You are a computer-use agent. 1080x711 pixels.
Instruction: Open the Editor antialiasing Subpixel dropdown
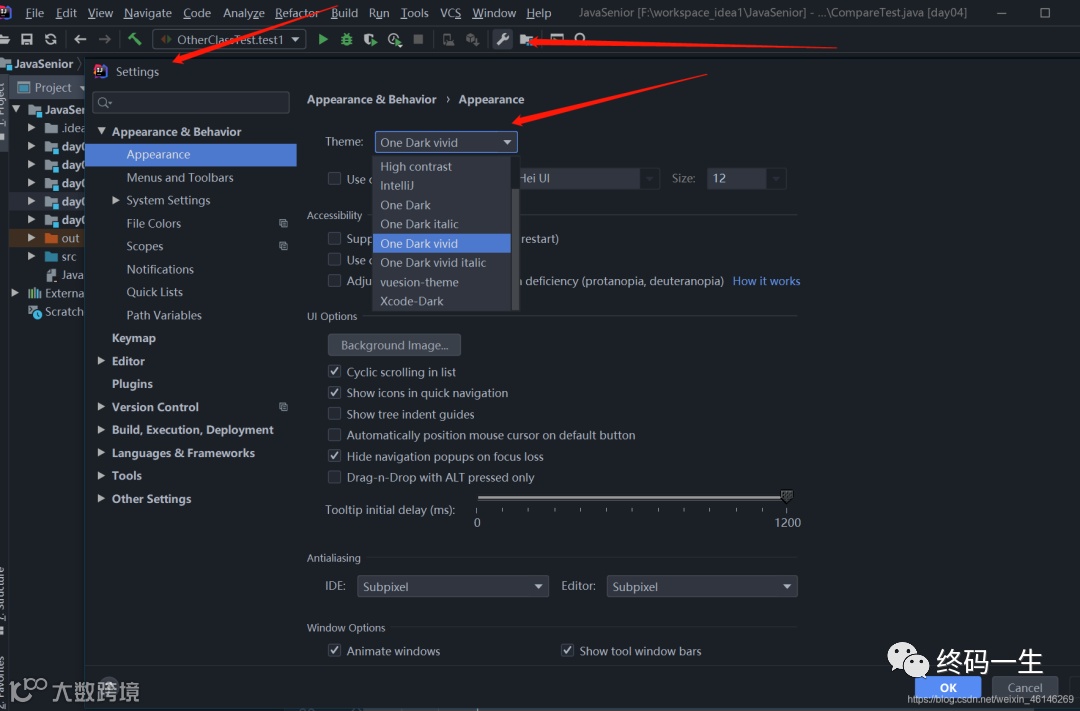click(702, 586)
